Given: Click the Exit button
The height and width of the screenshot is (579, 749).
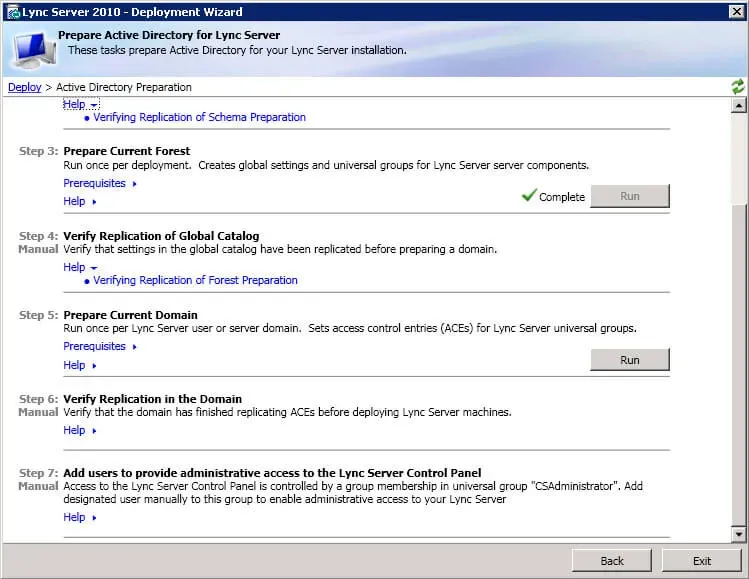Looking at the screenshot, I should tap(702, 560).
